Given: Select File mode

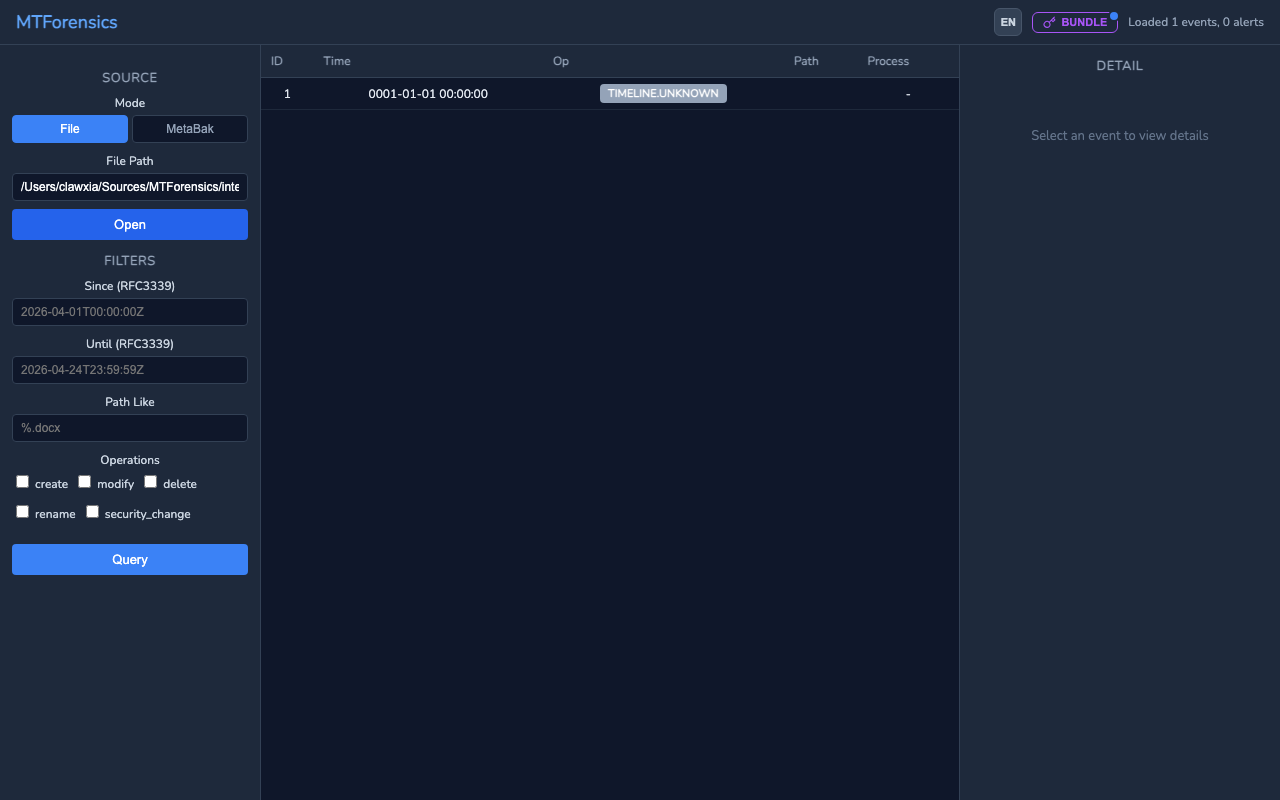Looking at the screenshot, I should point(70,129).
